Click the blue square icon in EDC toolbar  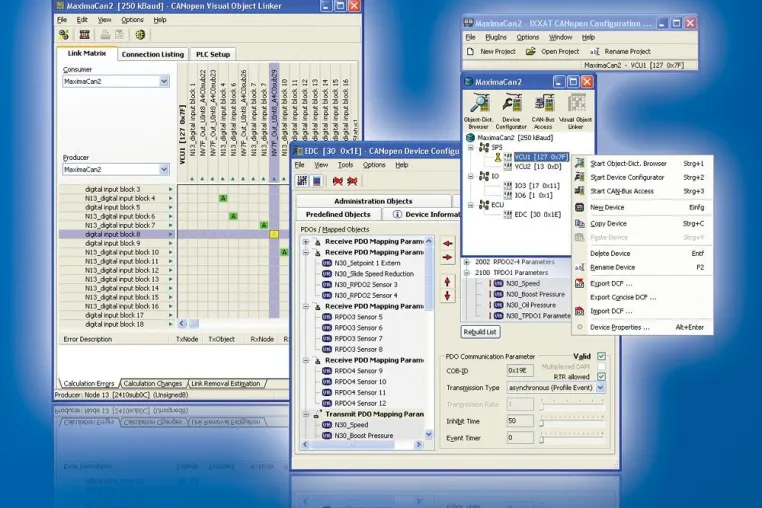(x=317, y=181)
